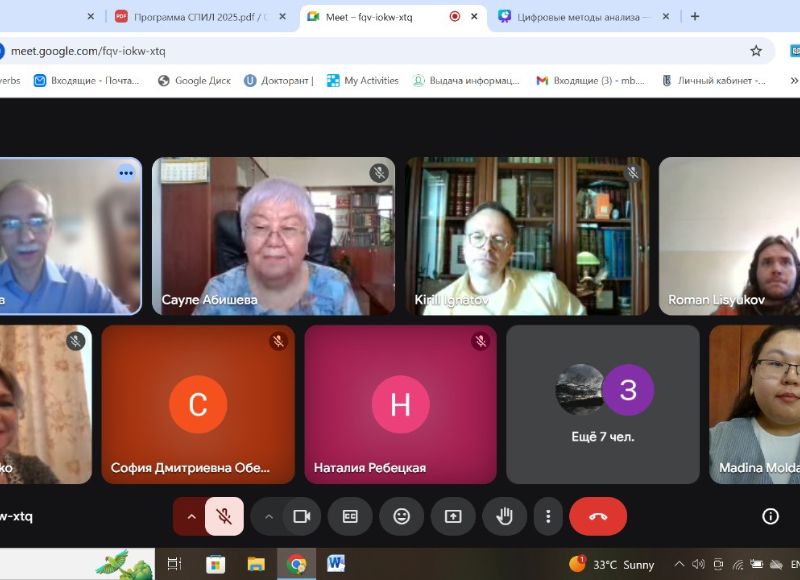The height and width of the screenshot is (580, 800).
Task: Raise hand in the meeting
Action: point(504,516)
